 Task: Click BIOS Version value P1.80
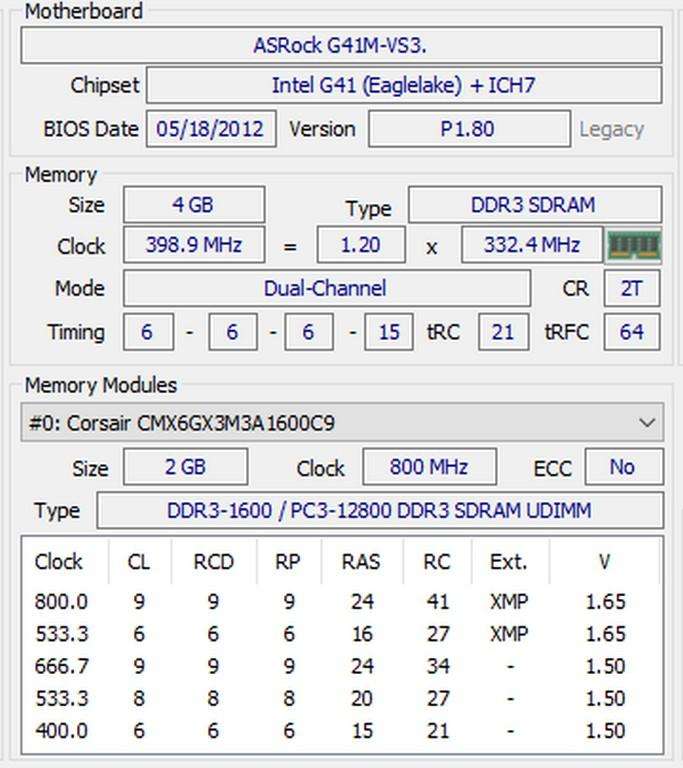click(x=469, y=129)
